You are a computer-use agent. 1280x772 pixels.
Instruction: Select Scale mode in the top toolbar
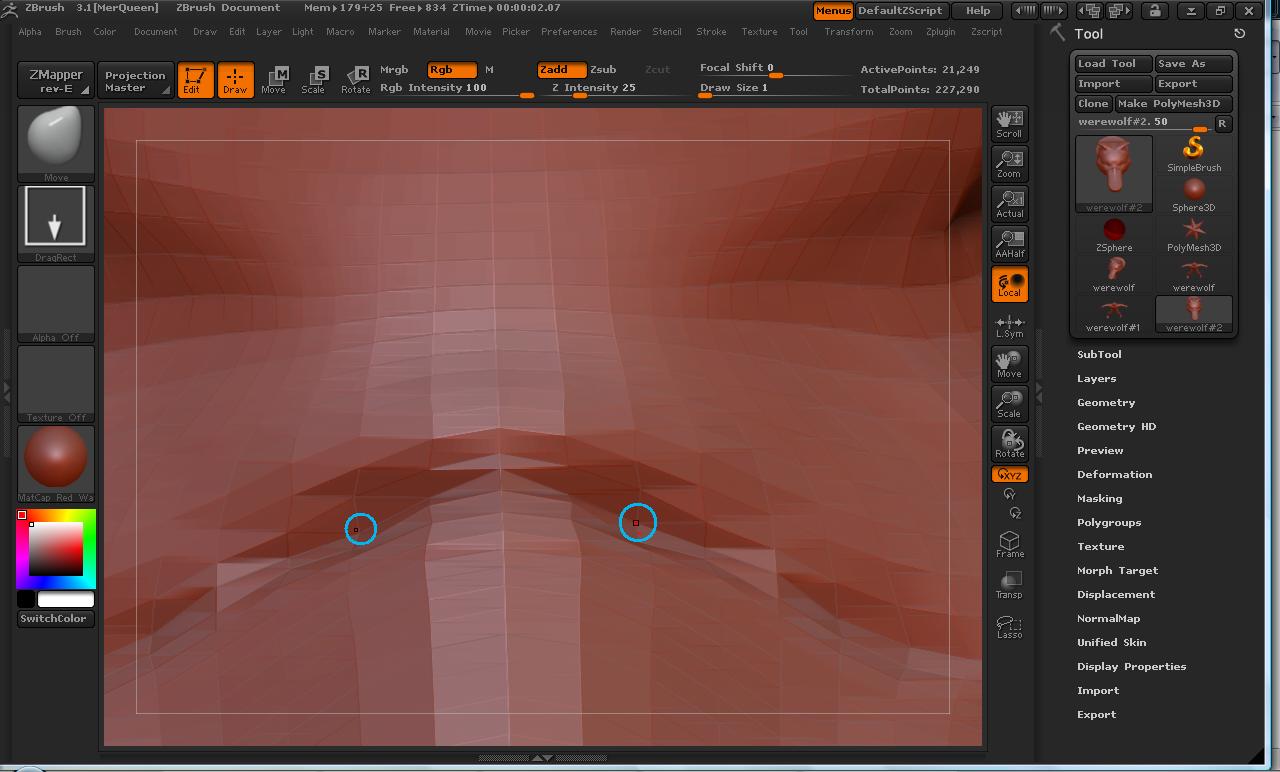coord(314,80)
